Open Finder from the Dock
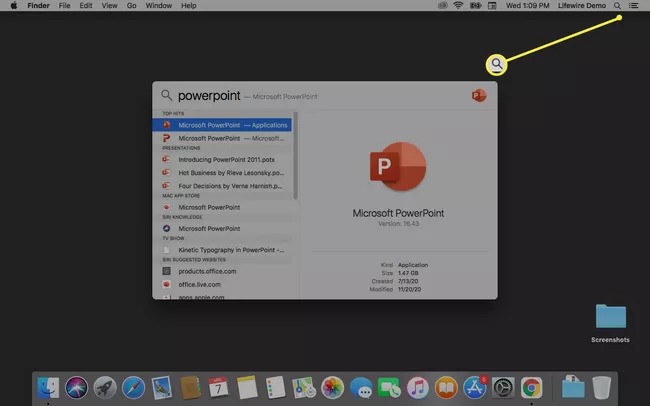Viewport: 650px width, 406px height. 48,388
